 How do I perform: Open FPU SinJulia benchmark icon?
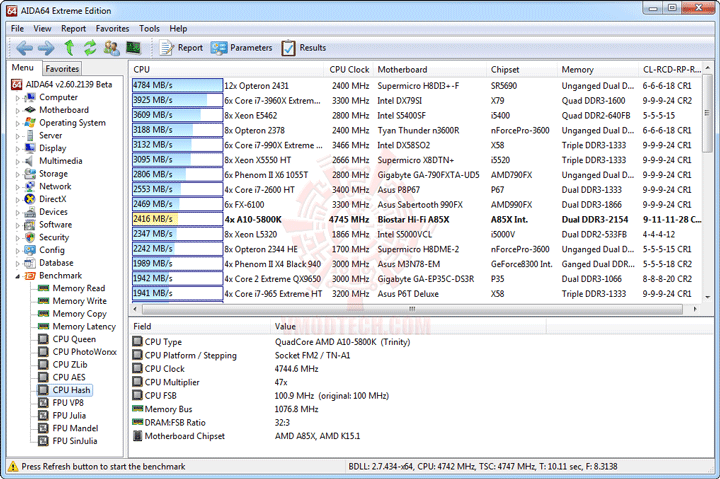(43, 441)
